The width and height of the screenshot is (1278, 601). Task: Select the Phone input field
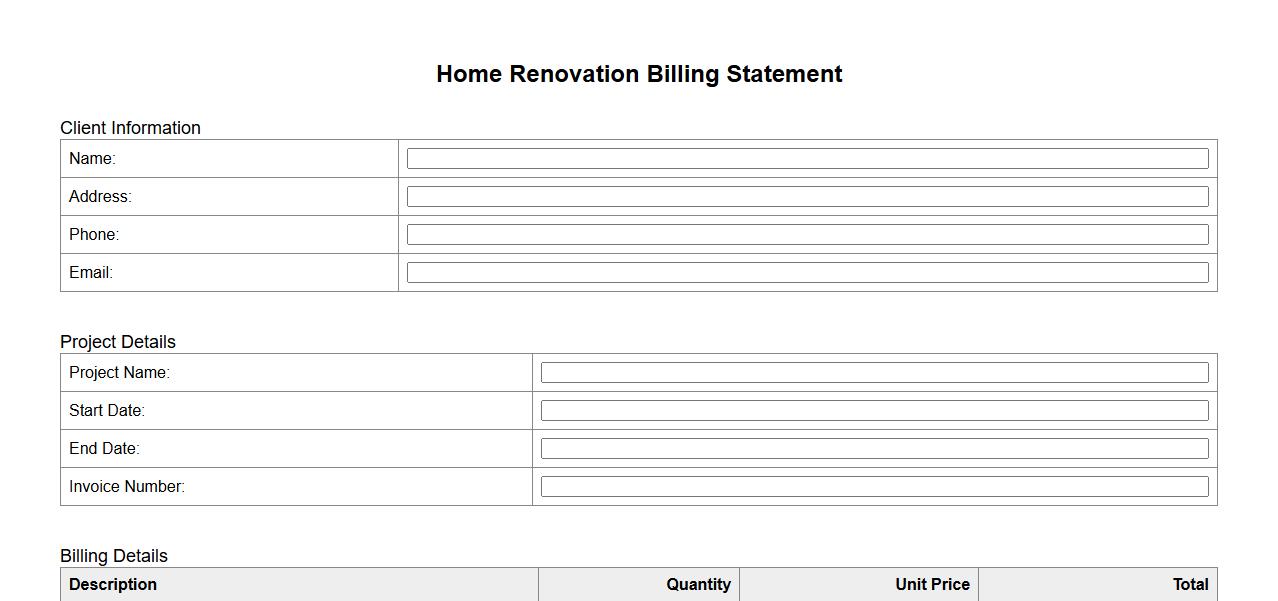click(x=807, y=234)
